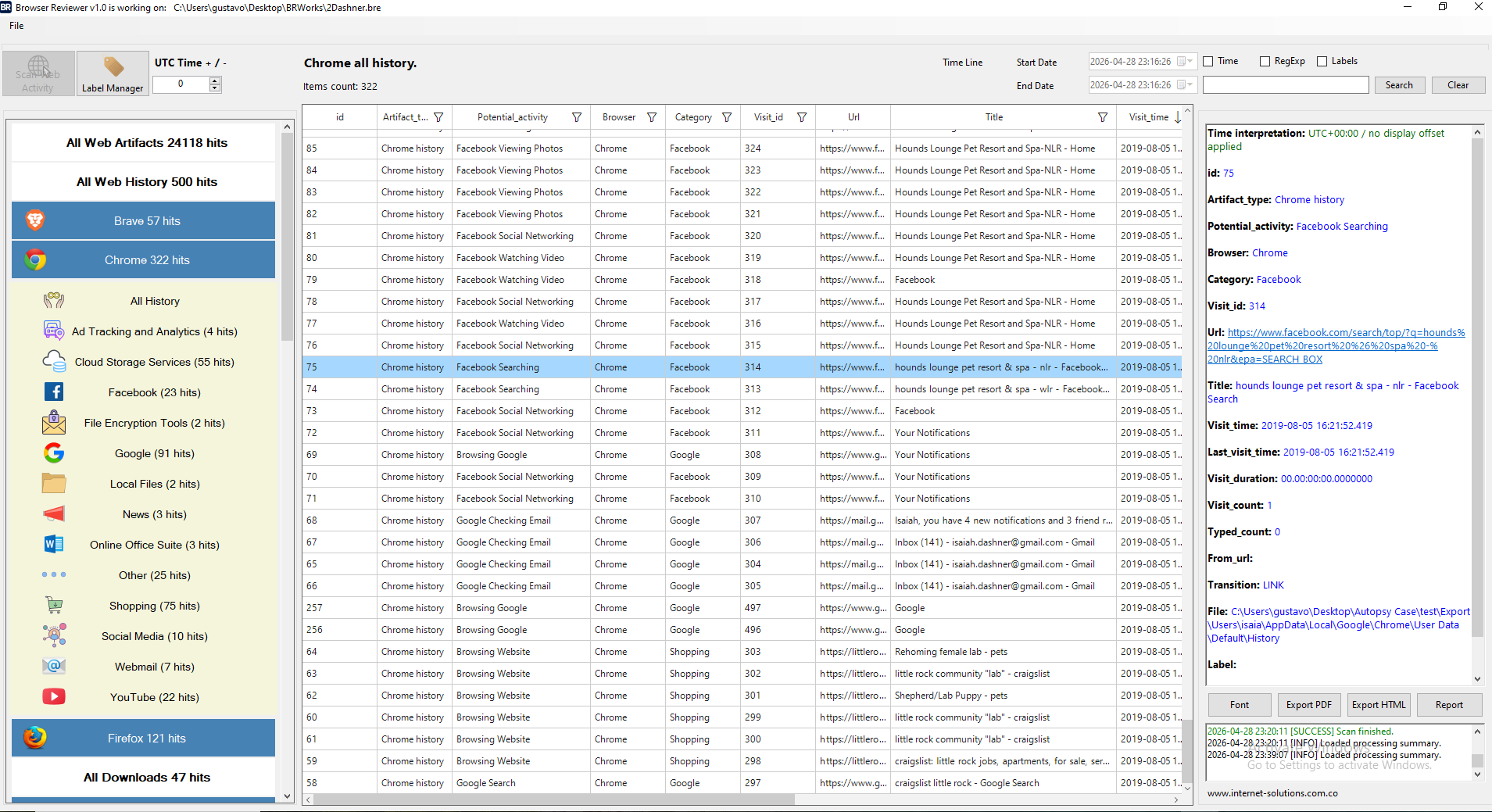1492x812 pixels.
Task: Click Export HTML
Action: point(1379,705)
